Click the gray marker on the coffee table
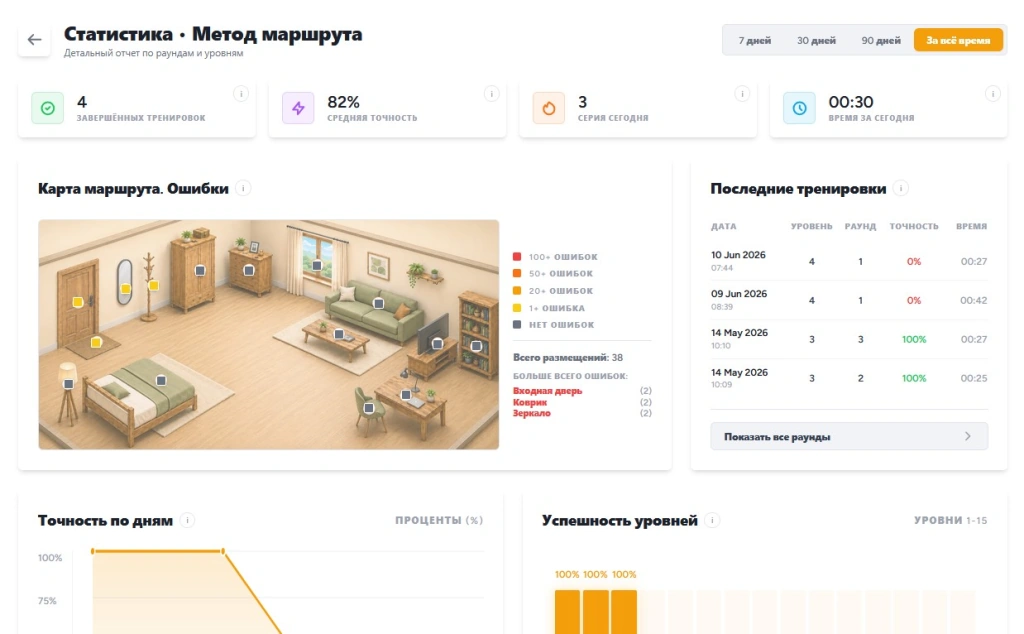 [339, 334]
